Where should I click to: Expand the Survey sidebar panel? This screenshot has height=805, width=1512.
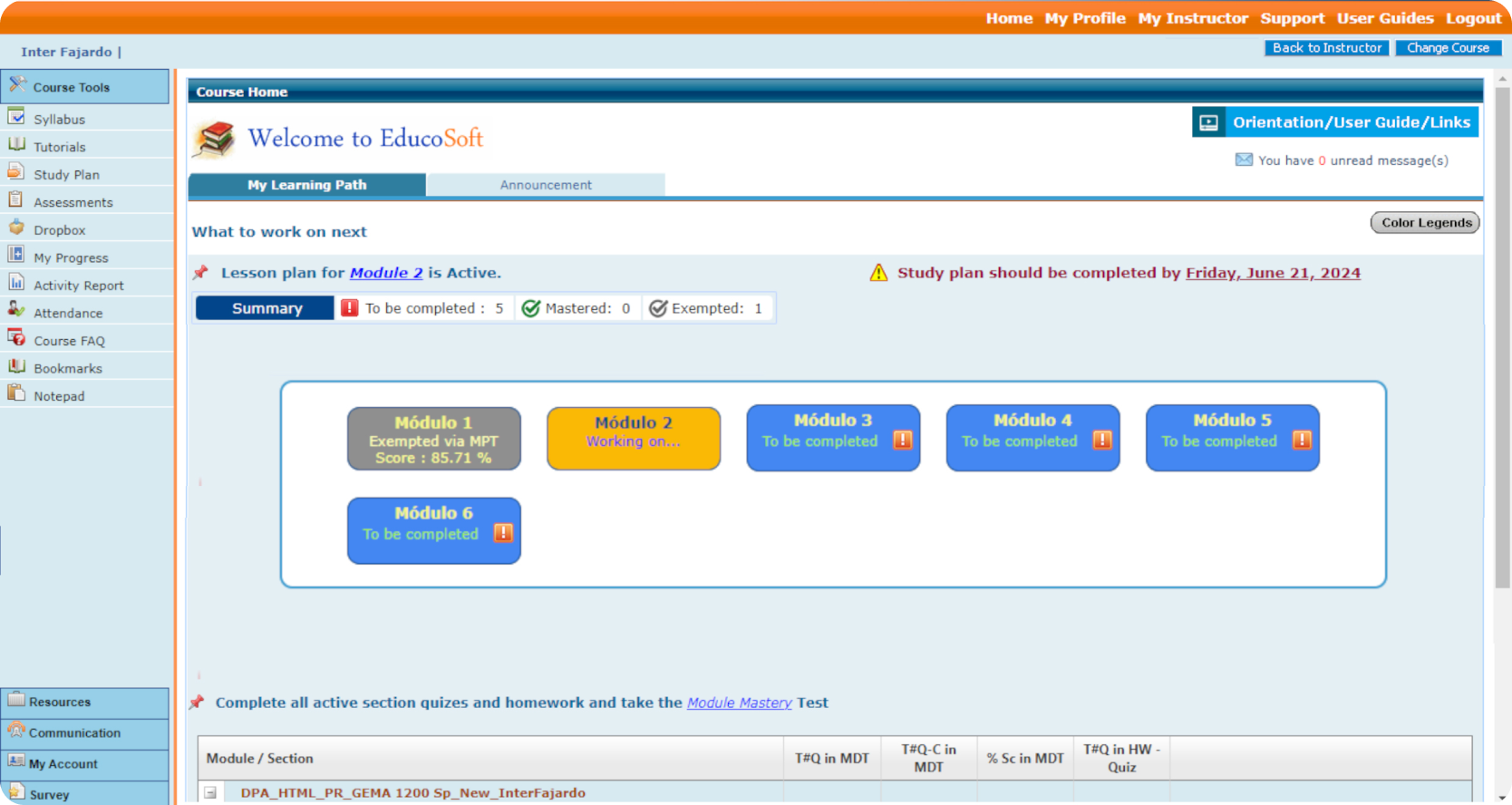pyautogui.click(x=84, y=793)
